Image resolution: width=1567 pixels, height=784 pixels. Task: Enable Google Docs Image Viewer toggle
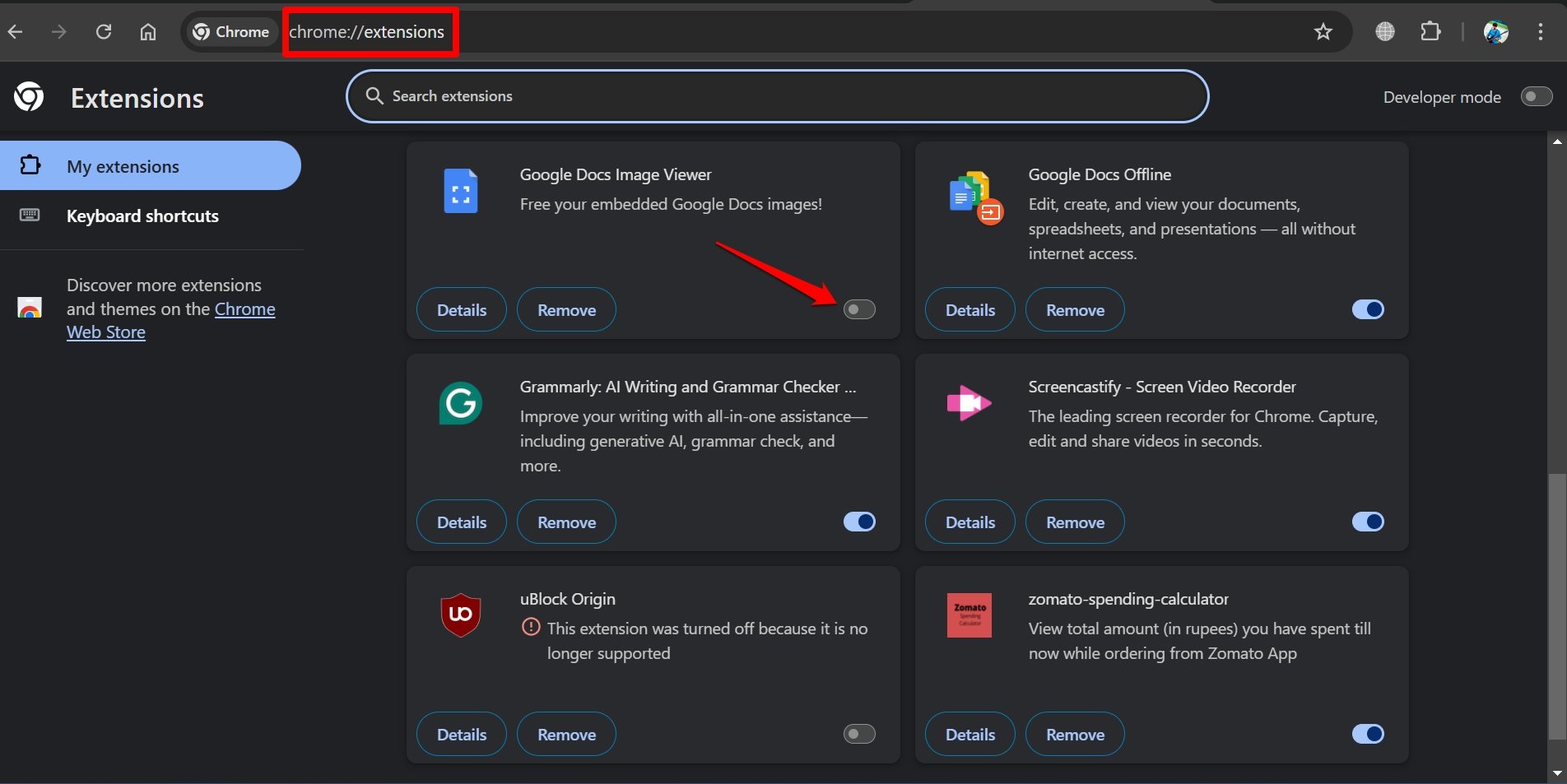tap(859, 309)
